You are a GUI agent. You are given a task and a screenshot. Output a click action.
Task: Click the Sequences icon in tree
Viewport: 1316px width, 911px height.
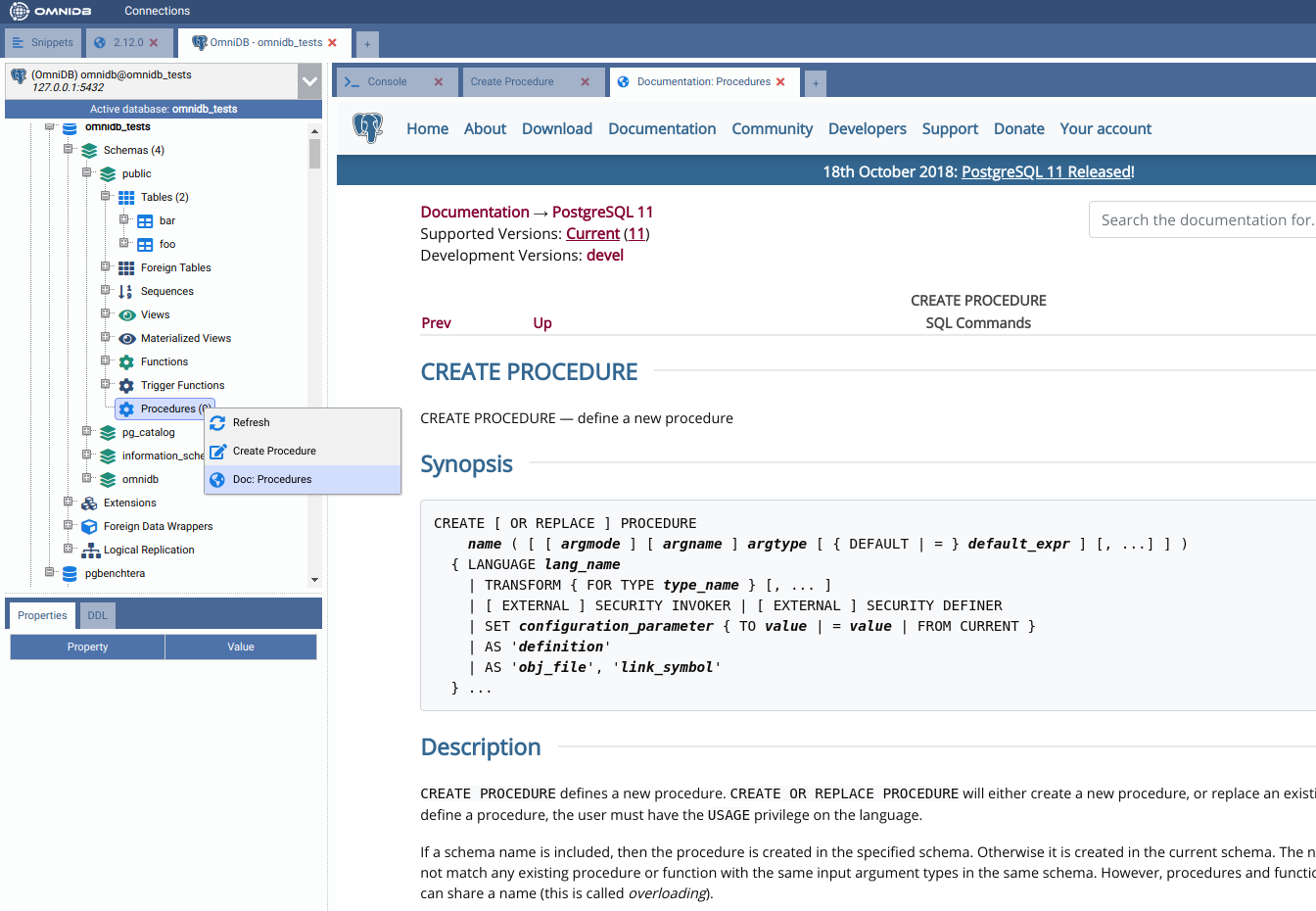point(126,292)
